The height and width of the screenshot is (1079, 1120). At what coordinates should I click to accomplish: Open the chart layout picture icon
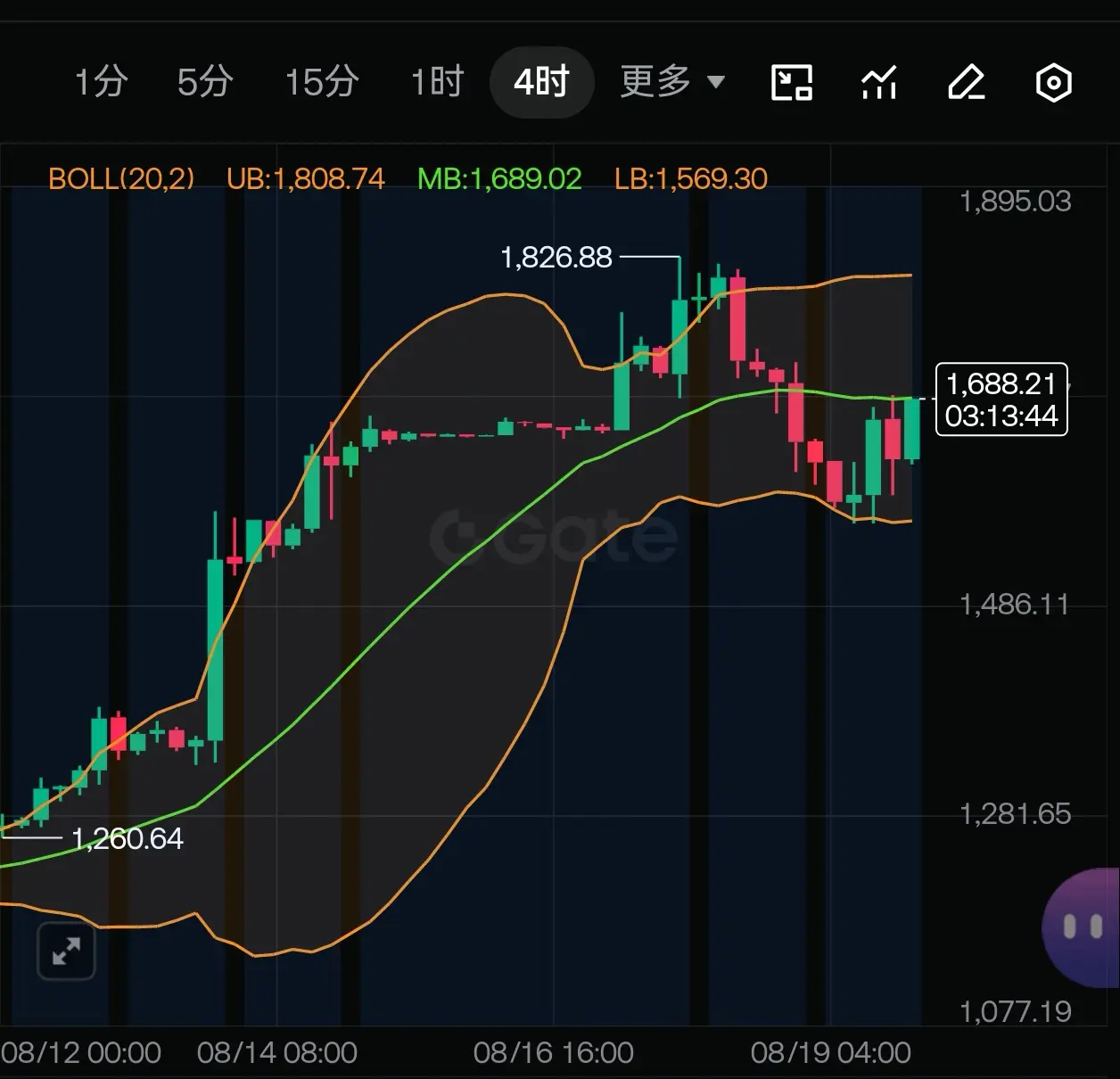(x=791, y=83)
